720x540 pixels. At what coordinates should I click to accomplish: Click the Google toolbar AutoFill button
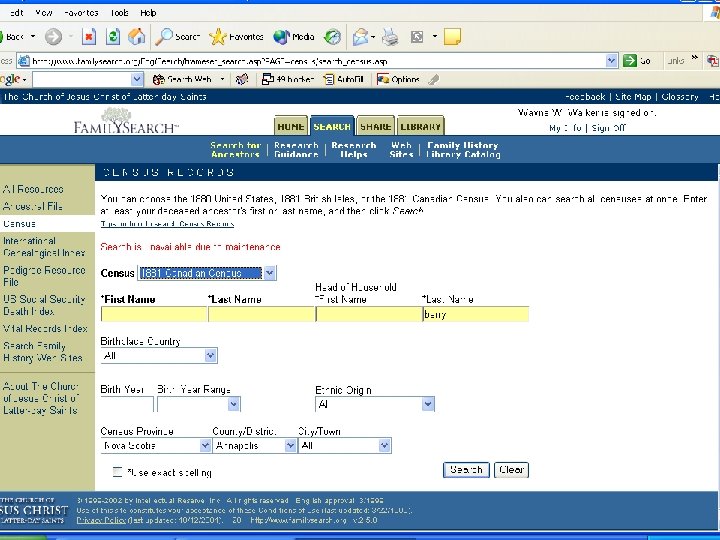click(x=343, y=79)
